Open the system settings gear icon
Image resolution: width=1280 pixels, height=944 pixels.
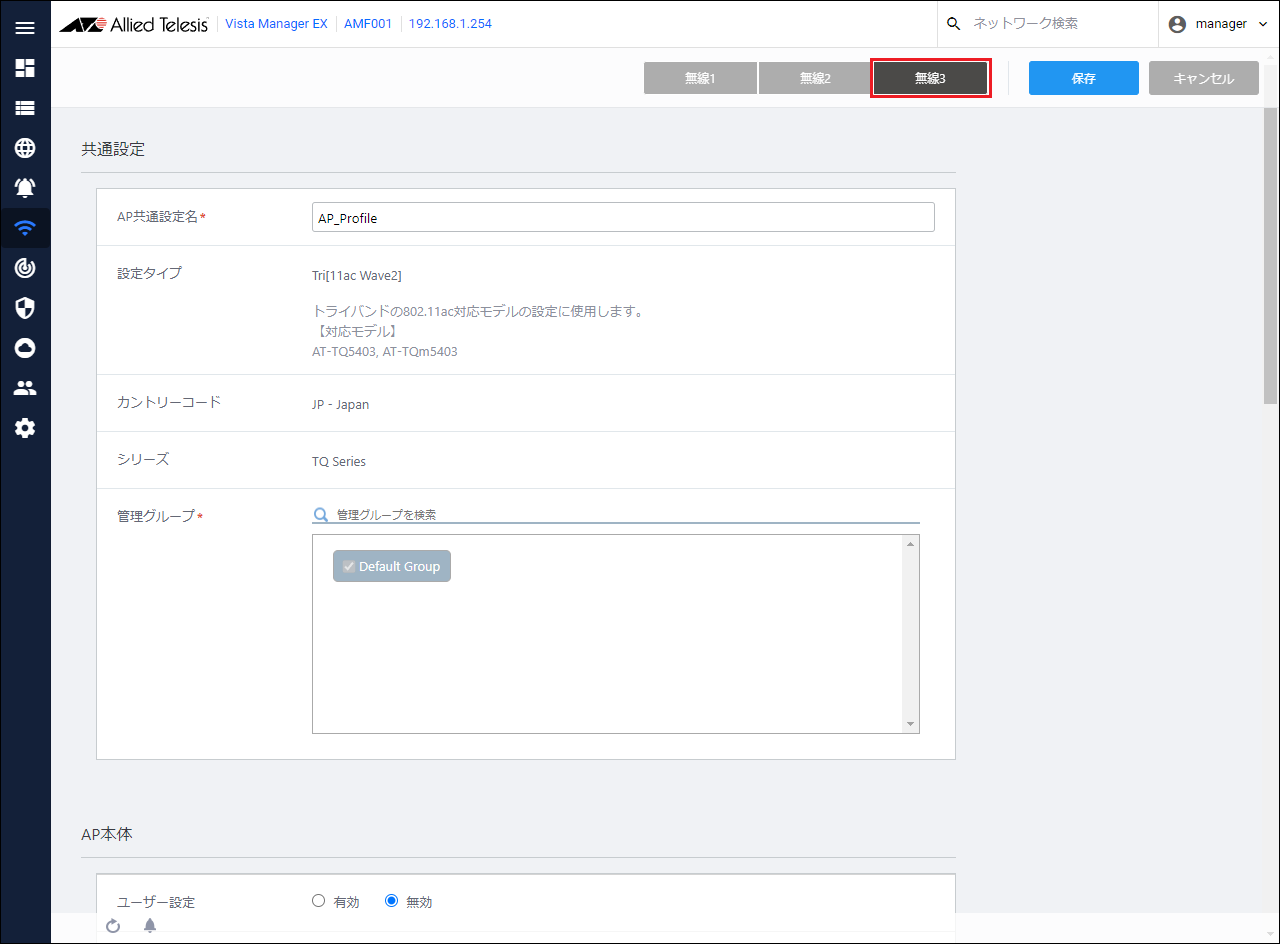click(x=25, y=428)
